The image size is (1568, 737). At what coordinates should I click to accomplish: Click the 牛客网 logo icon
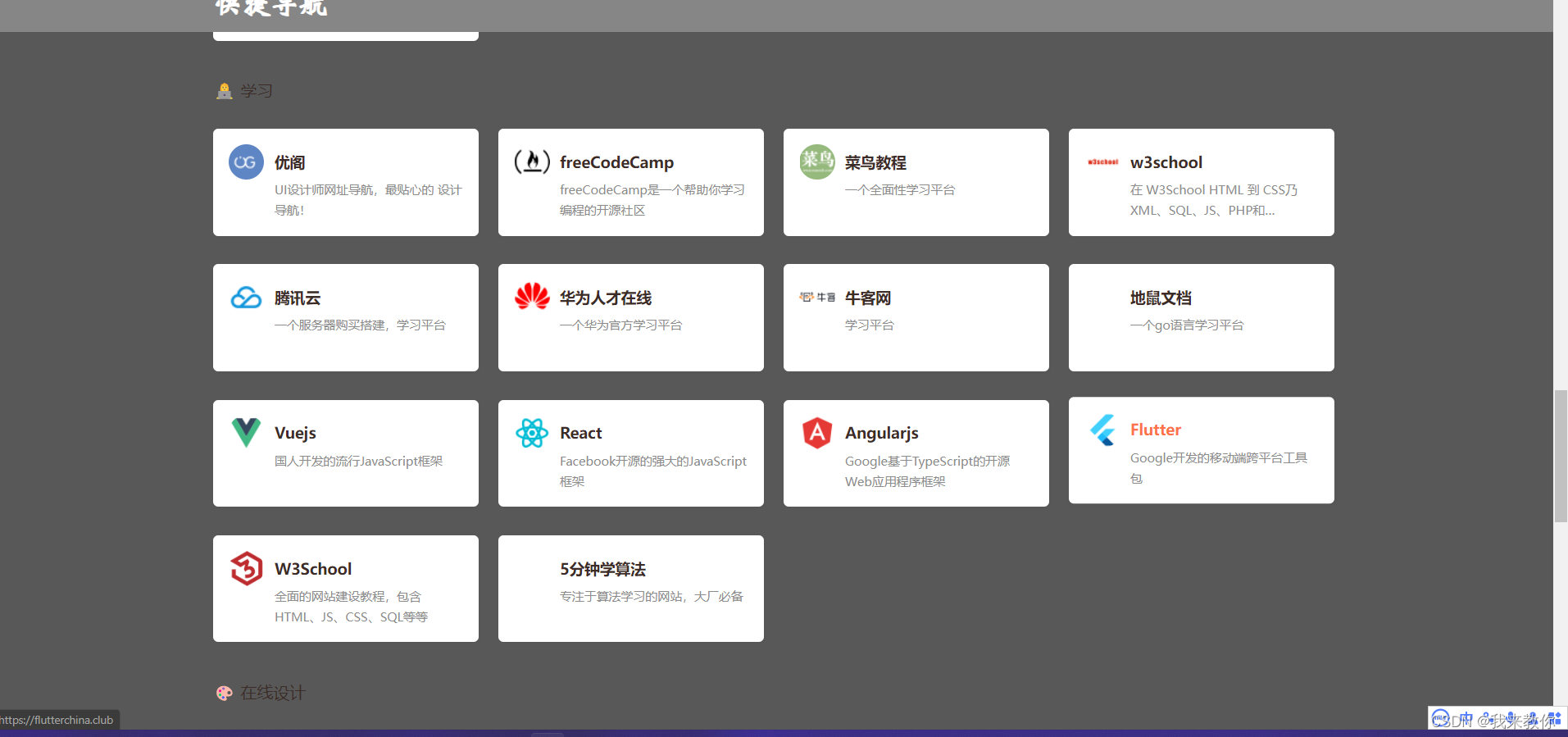coord(817,297)
